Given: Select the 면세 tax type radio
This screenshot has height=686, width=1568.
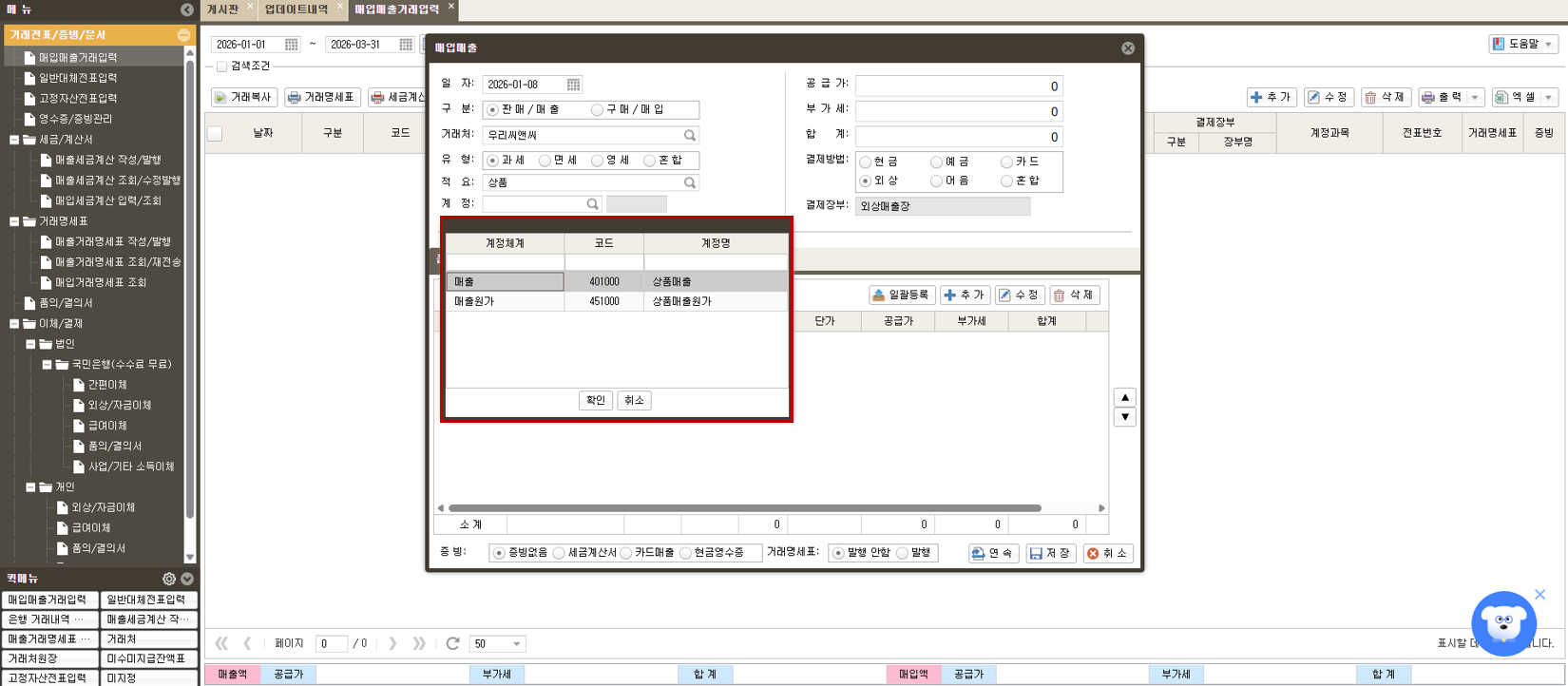Looking at the screenshot, I should (545, 161).
